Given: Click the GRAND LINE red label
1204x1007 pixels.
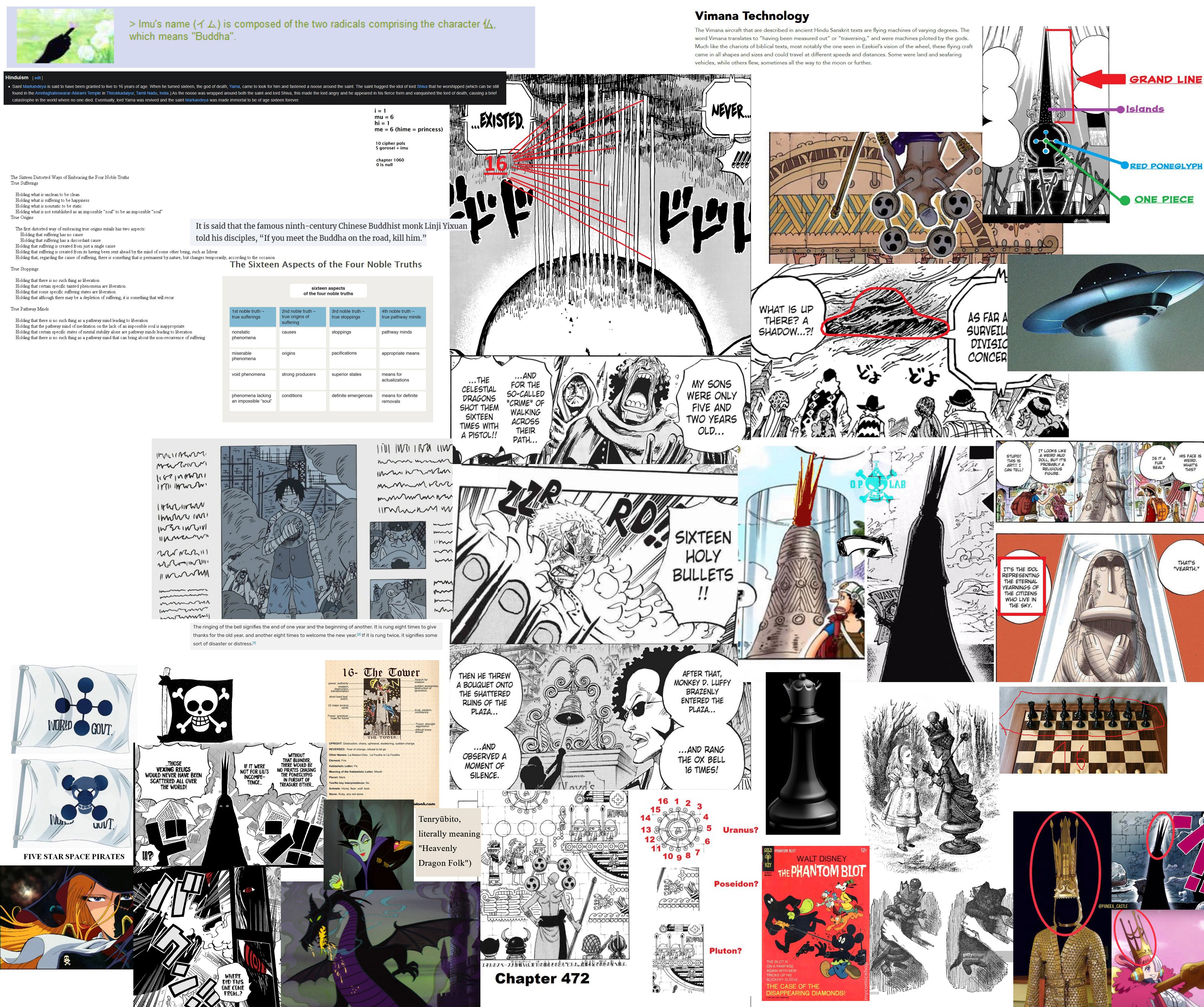Looking at the screenshot, I should click(1165, 79).
